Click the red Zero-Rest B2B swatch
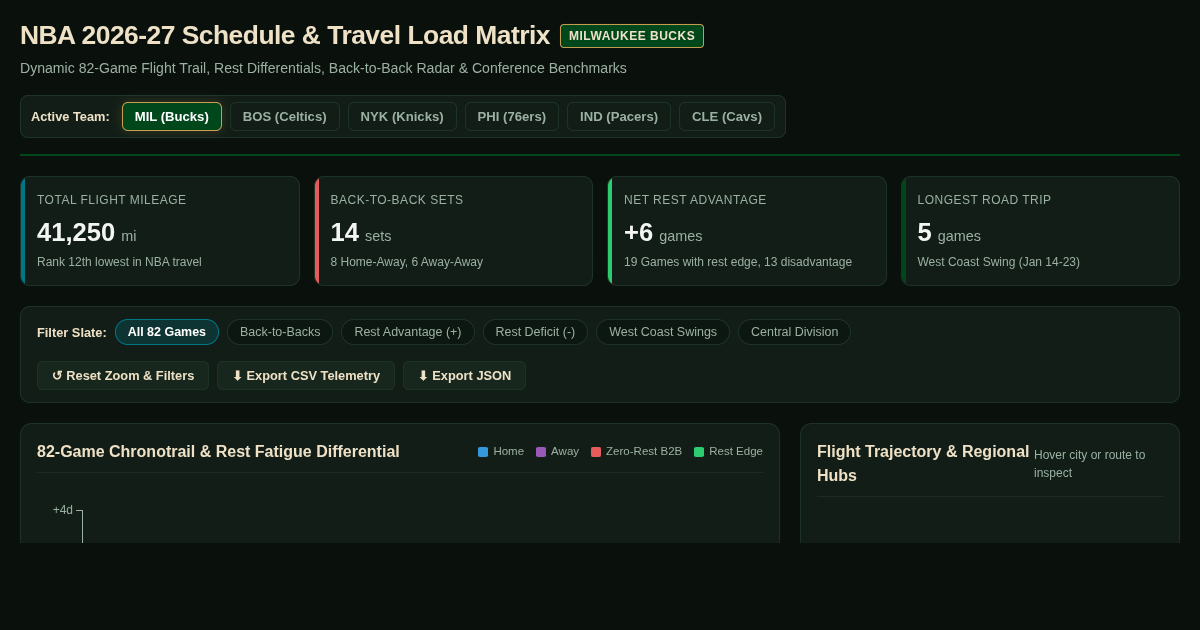 point(596,452)
